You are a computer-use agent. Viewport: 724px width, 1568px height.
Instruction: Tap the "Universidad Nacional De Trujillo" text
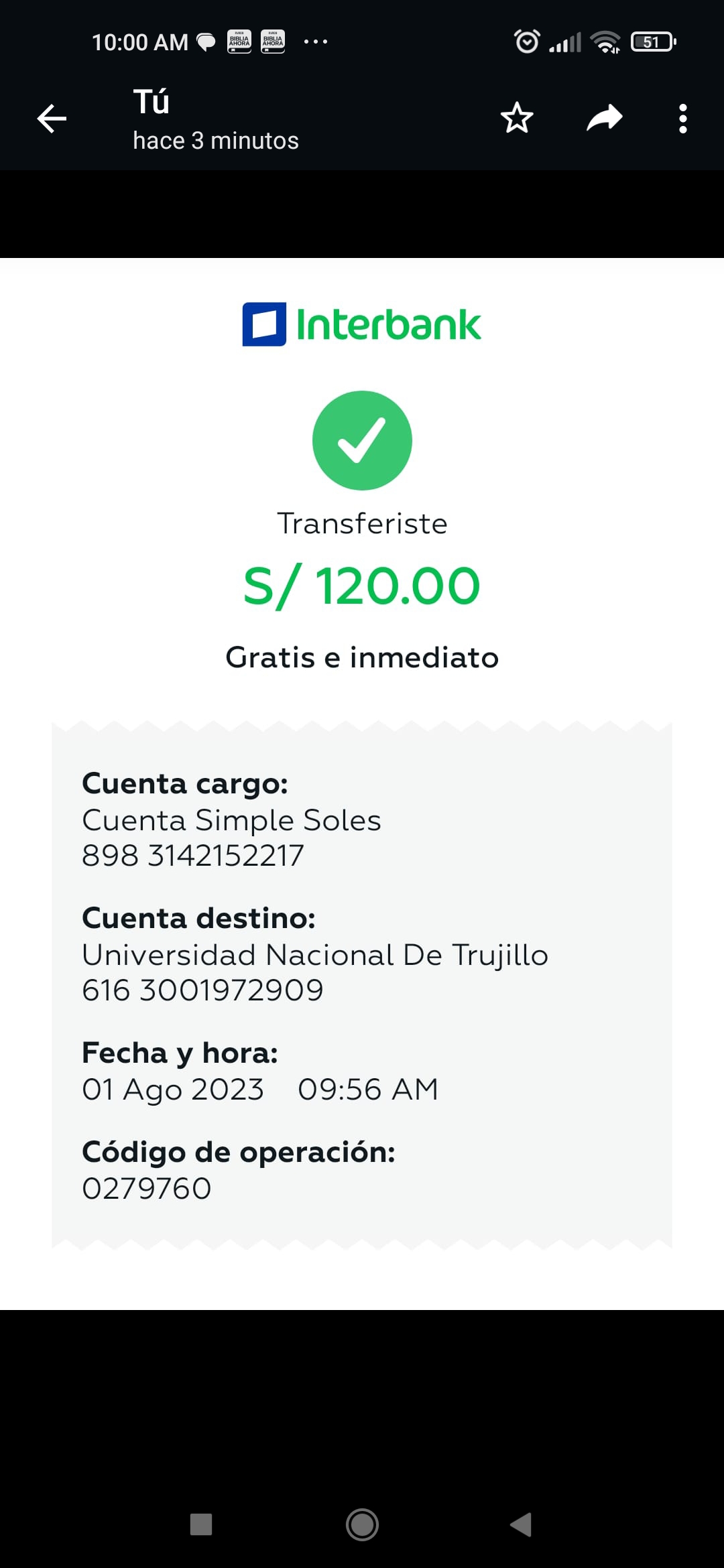315,955
